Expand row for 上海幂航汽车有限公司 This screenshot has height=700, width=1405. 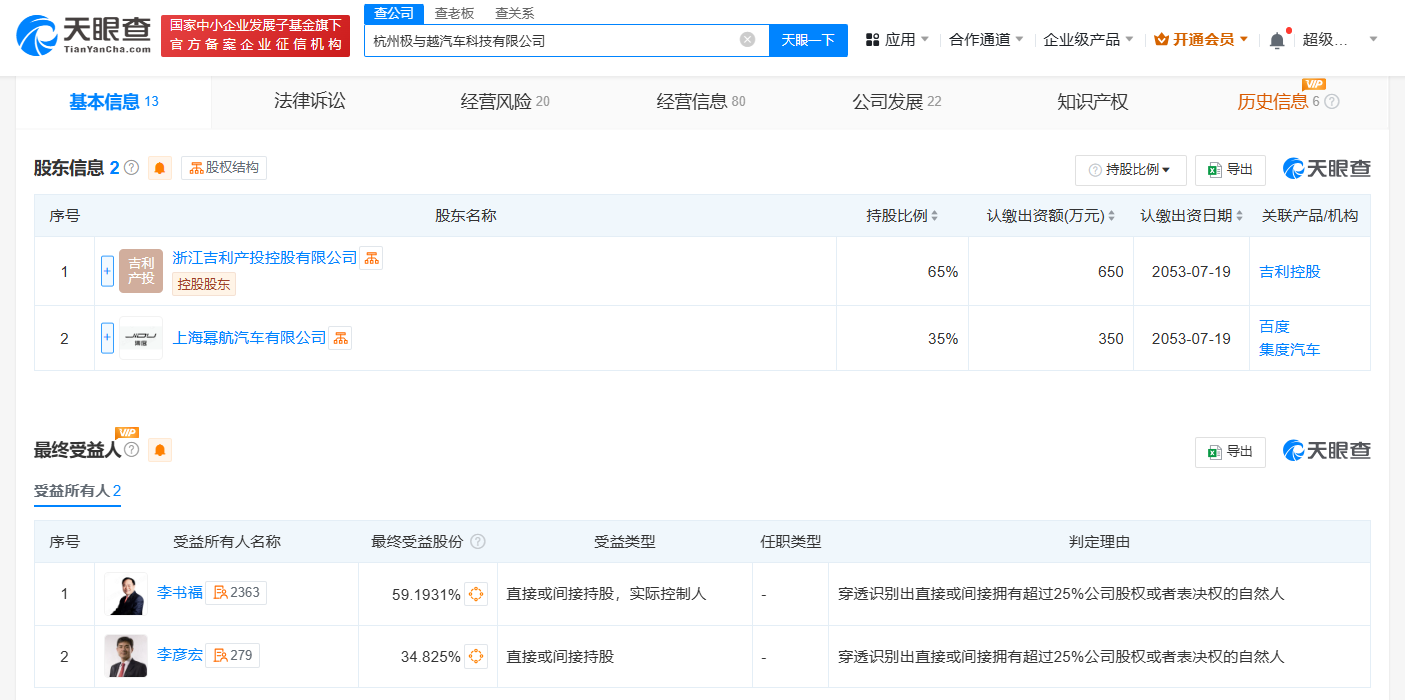tap(107, 338)
